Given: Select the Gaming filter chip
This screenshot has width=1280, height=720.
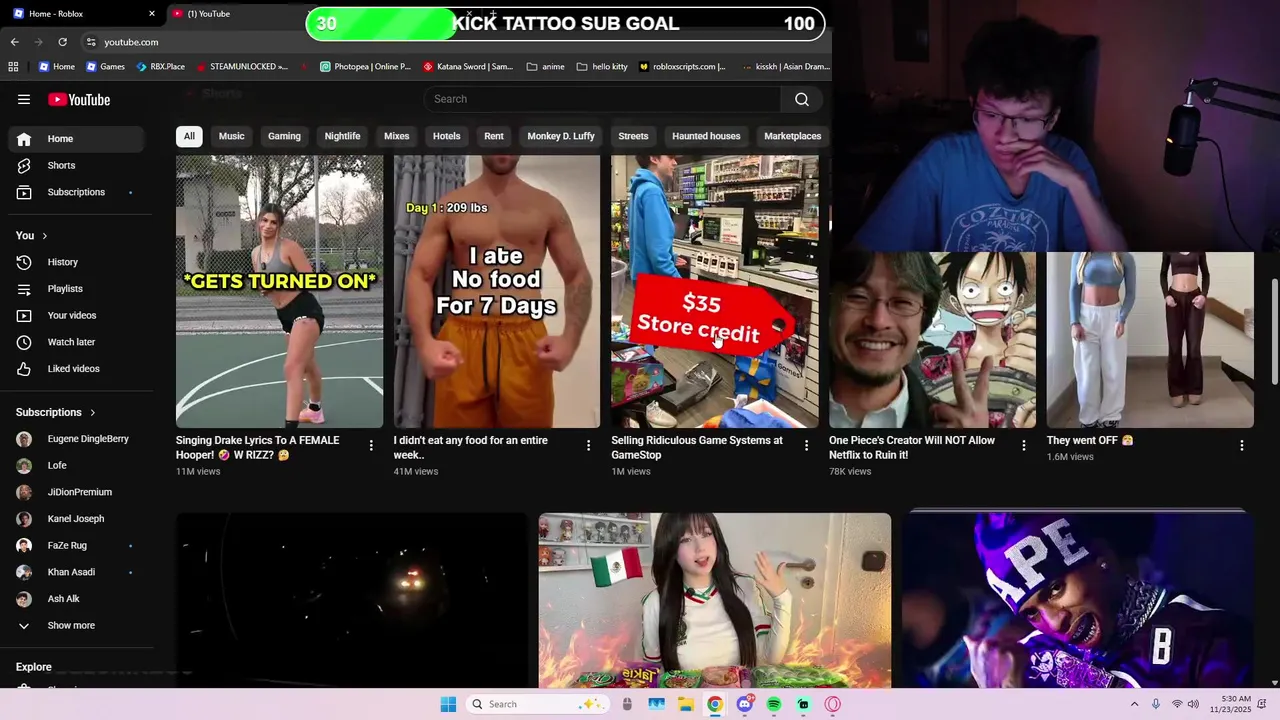Looking at the screenshot, I should point(284,136).
